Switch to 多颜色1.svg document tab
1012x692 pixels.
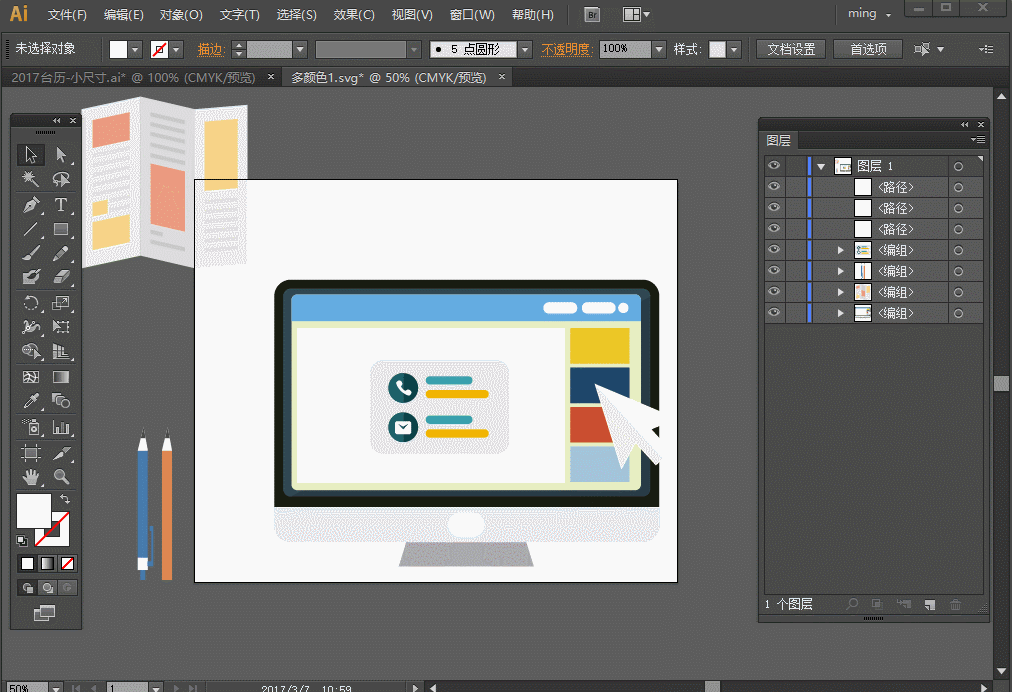pos(388,77)
